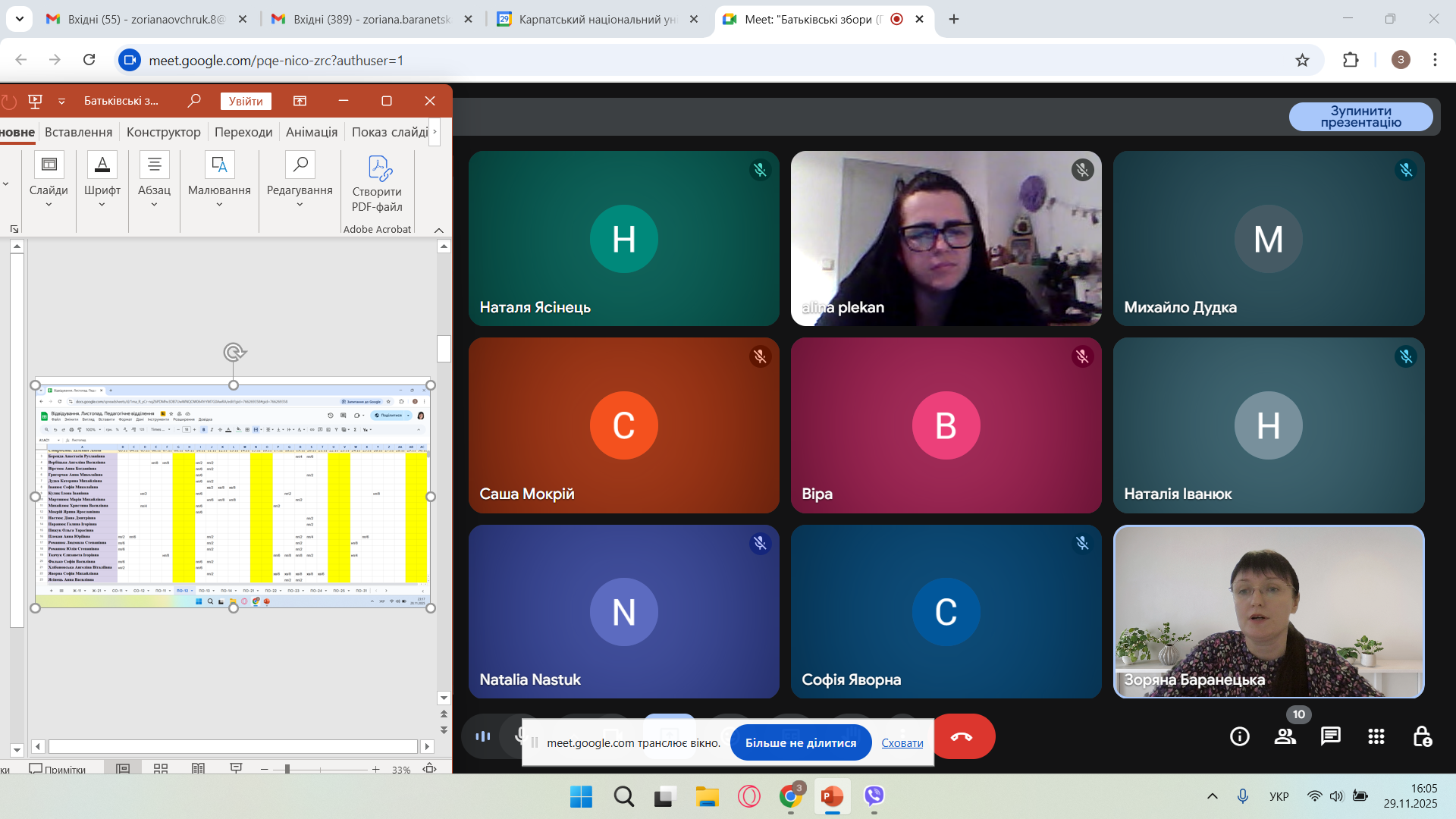Image resolution: width=1456 pixels, height=819 pixels.
Task: Open the meeting details info icon
Action: click(1240, 736)
